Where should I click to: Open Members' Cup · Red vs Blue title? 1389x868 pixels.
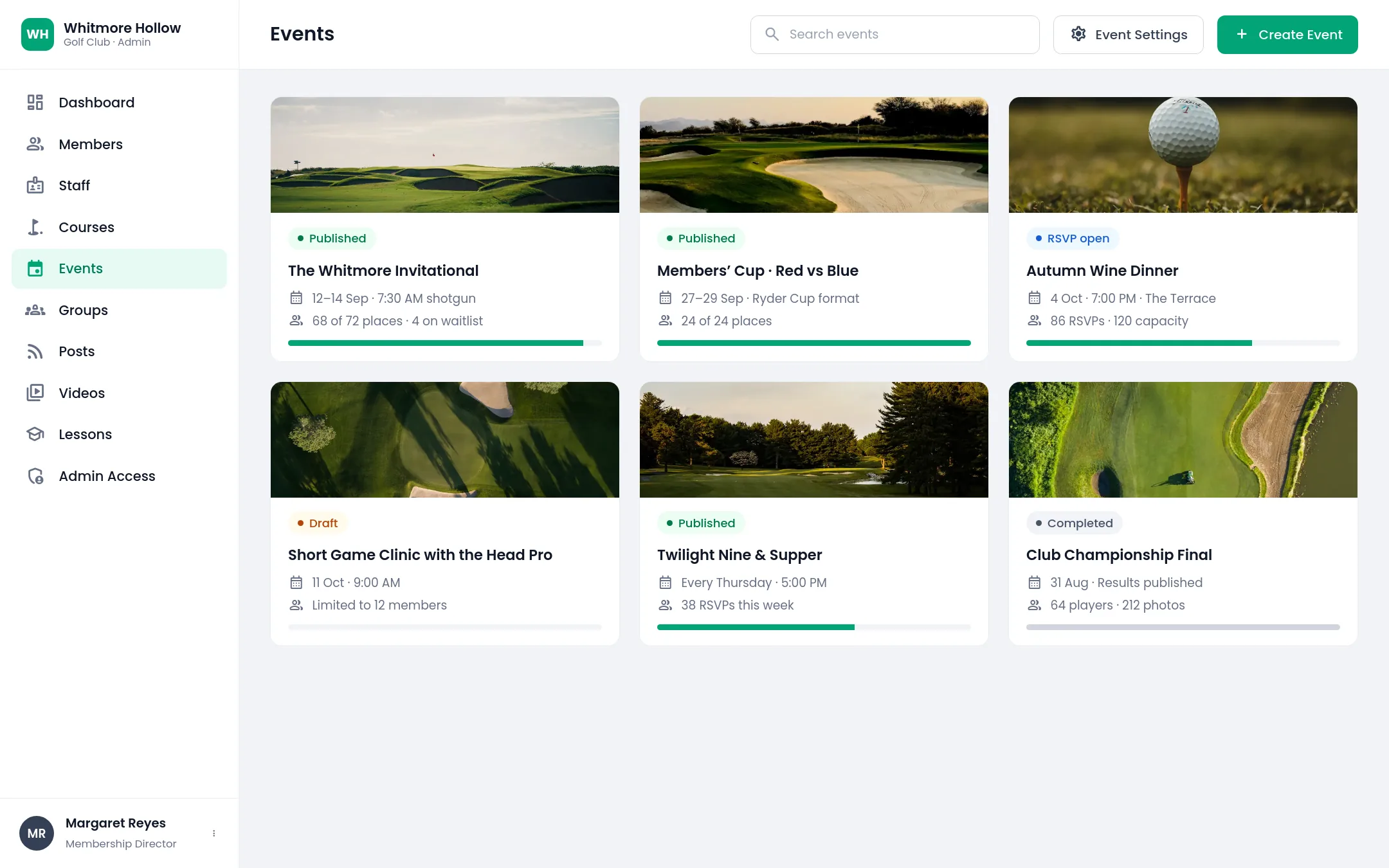click(x=758, y=271)
